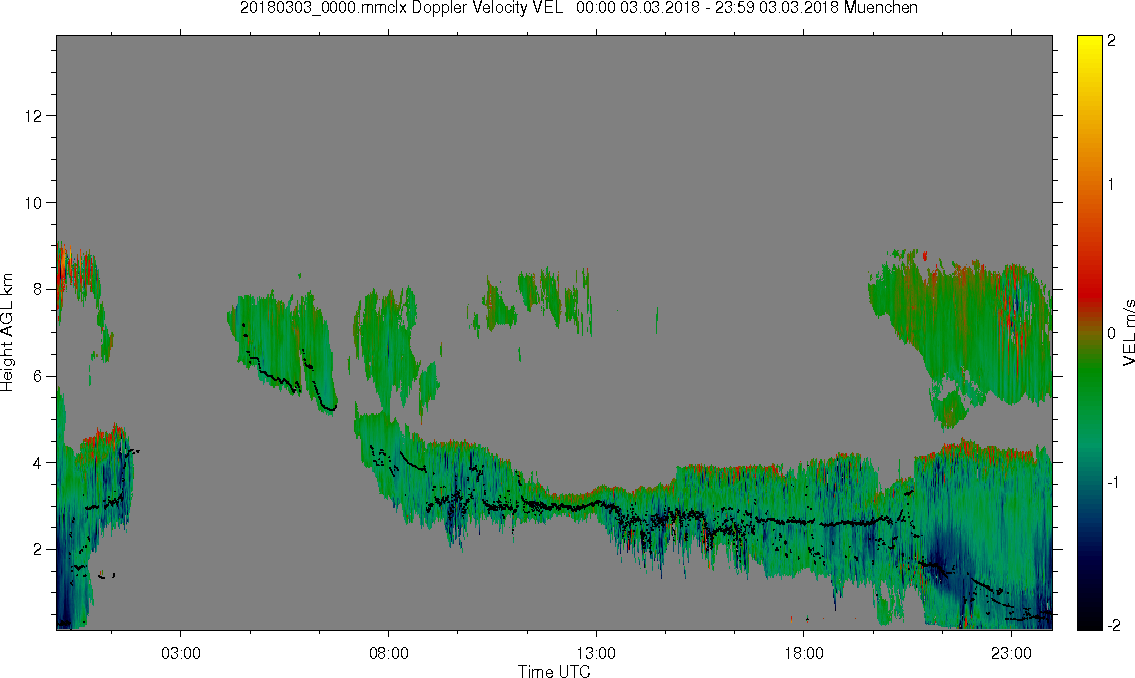Click the colorbar label '0'
1135x678 pixels.
[x=1112, y=334]
